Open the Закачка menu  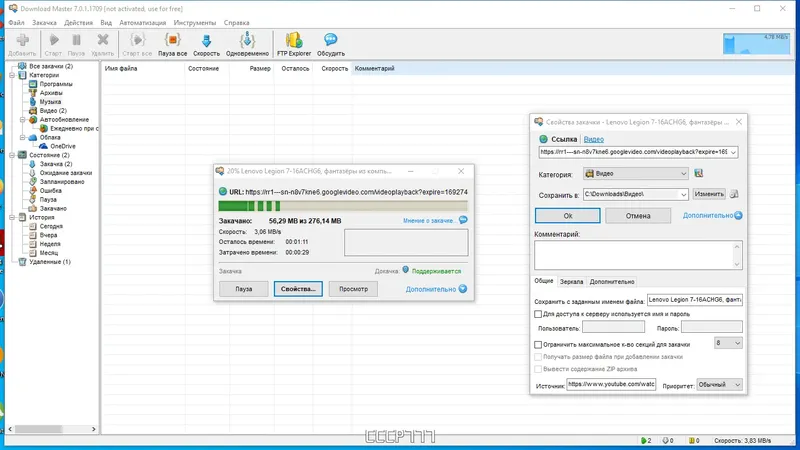coord(44,22)
